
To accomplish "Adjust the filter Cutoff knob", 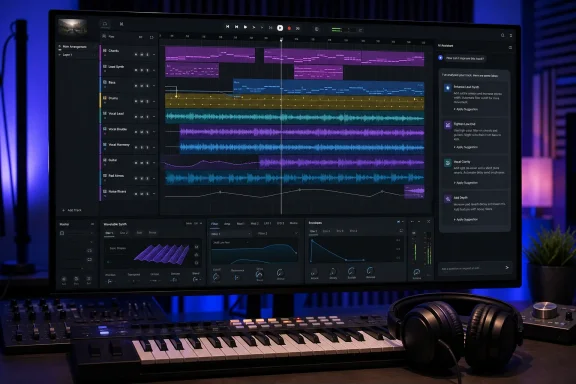I will 216,277.
